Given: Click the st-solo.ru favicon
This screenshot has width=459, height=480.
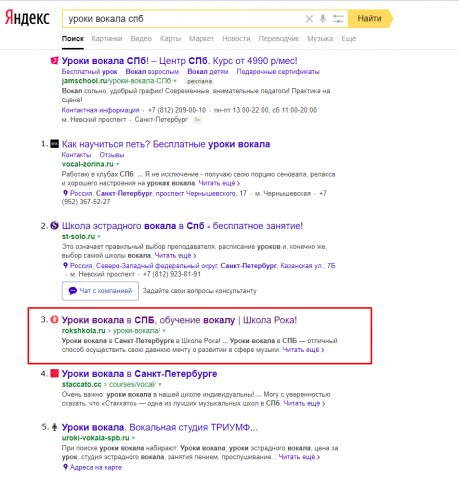Looking at the screenshot, I should [x=54, y=226].
